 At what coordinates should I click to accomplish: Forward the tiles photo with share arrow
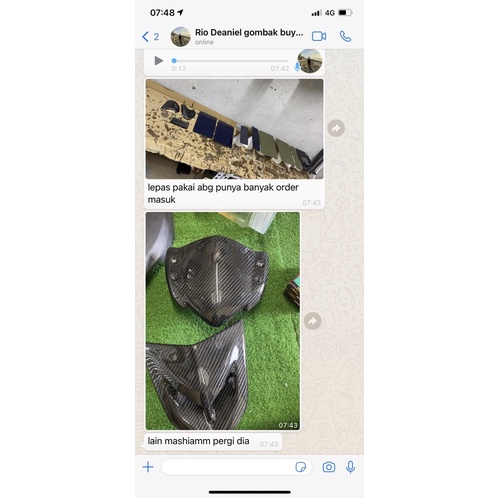click(336, 128)
